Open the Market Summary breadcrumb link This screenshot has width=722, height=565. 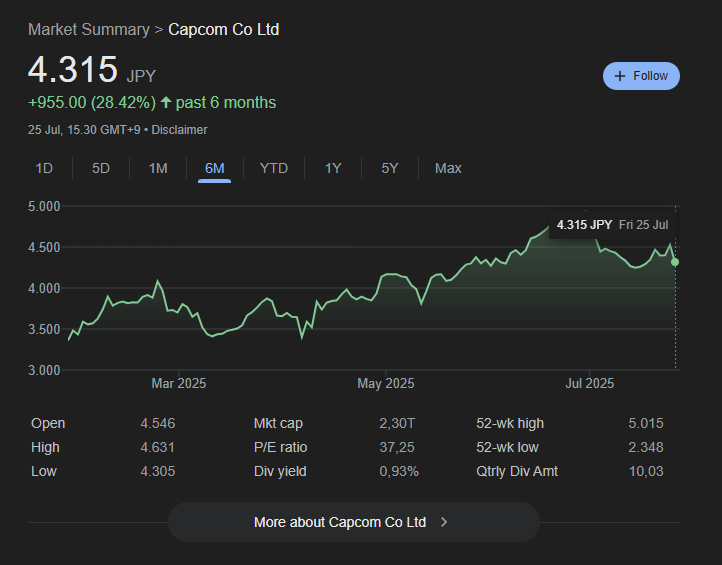point(89,29)
